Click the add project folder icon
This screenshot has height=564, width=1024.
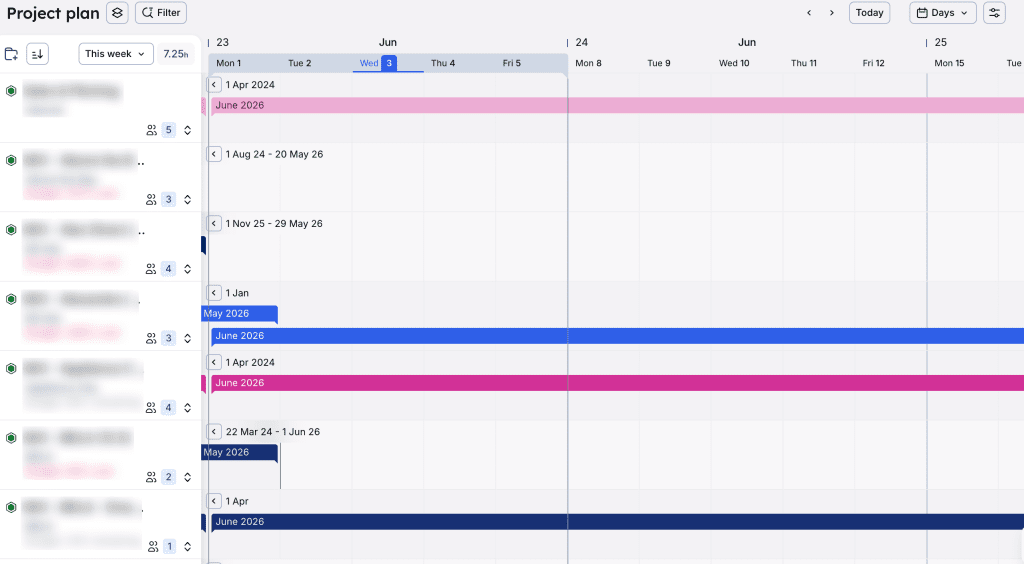pos(11,54)
